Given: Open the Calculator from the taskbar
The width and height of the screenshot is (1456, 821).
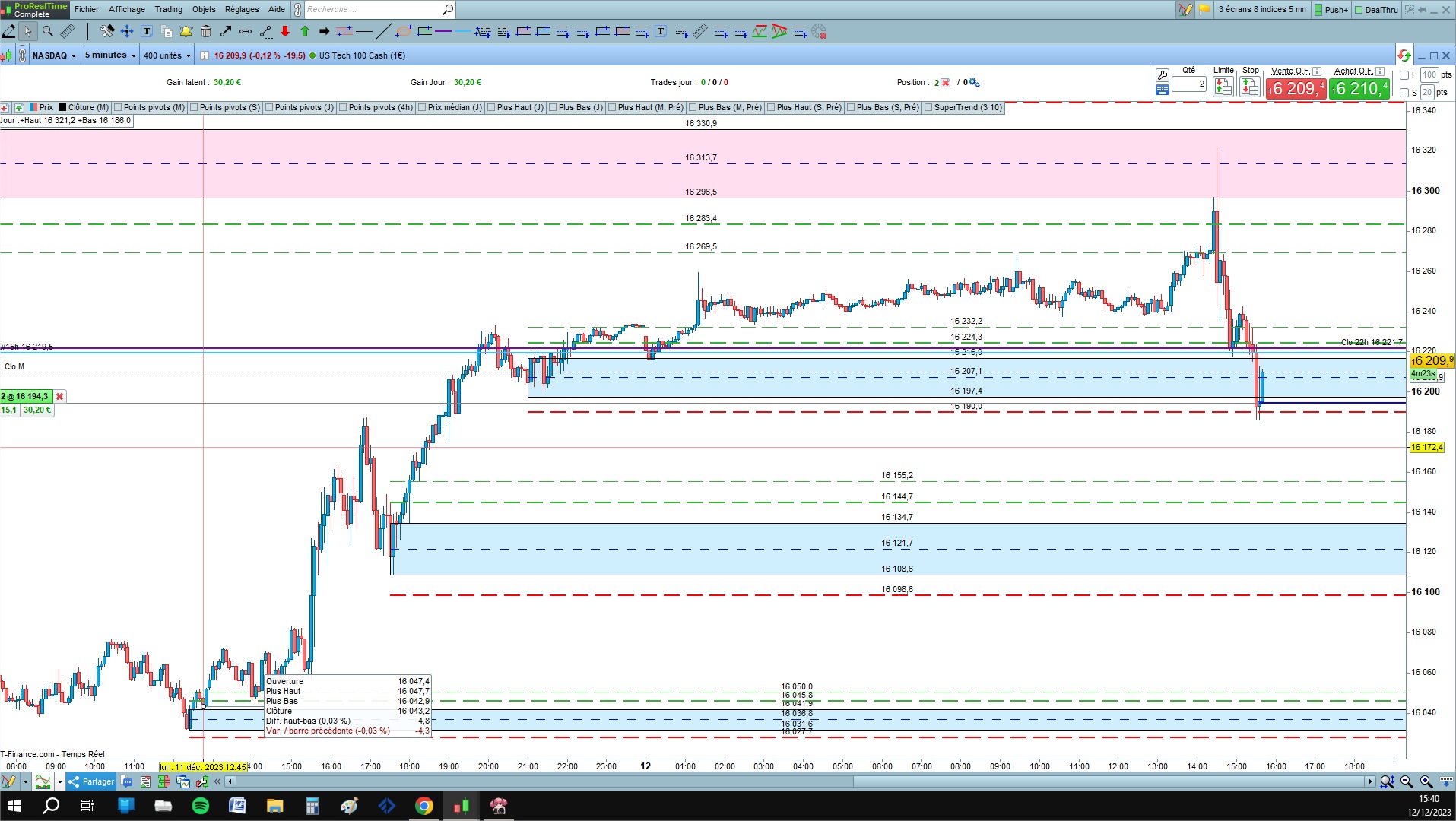Looking at the screenshot, I should [x=312, y=806].
